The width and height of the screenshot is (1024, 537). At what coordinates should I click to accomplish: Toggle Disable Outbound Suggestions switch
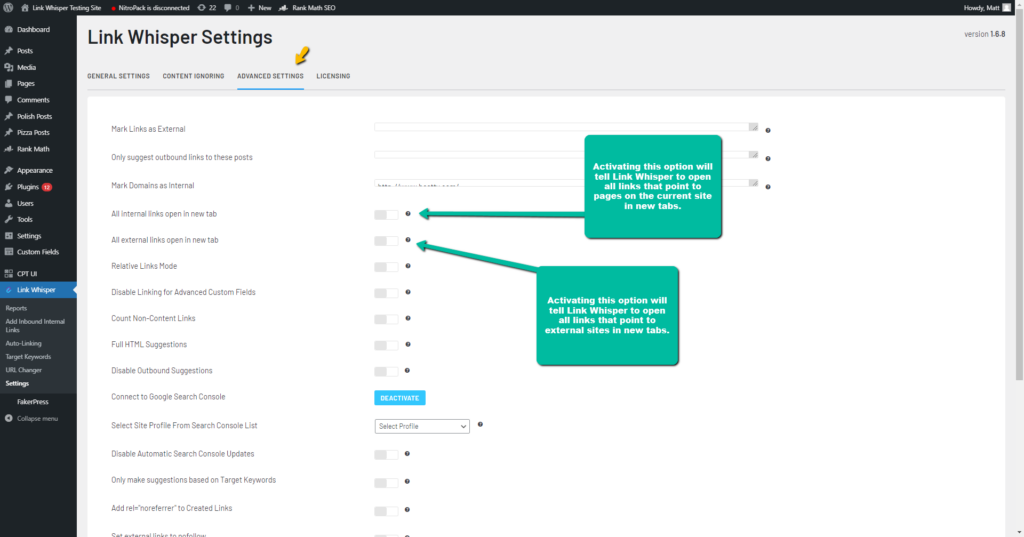click(x=386, y=371)
